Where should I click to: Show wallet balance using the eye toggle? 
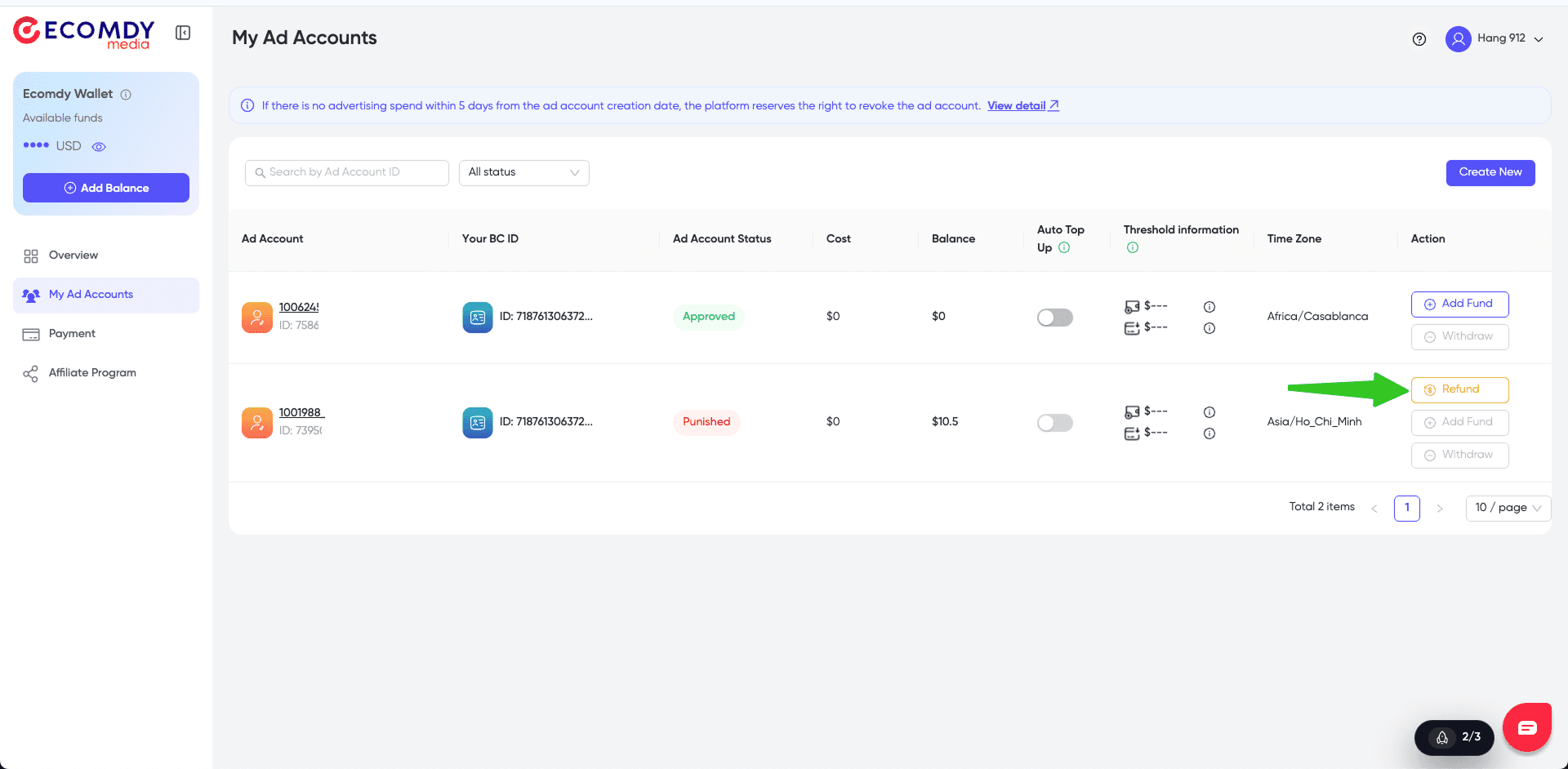(99, 146)
